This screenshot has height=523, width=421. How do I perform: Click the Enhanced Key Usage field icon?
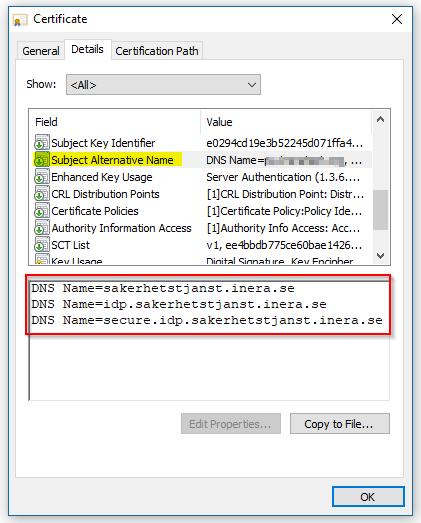[42, 176]
